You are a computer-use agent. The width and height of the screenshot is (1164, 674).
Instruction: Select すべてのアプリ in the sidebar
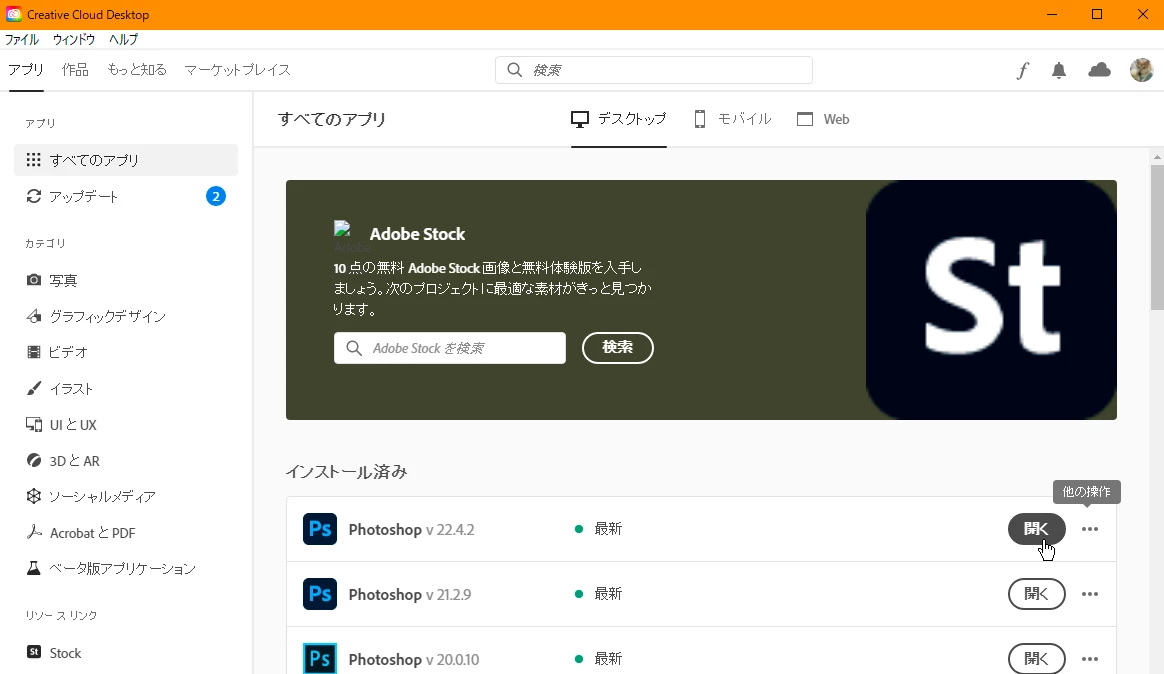(125, 160)
